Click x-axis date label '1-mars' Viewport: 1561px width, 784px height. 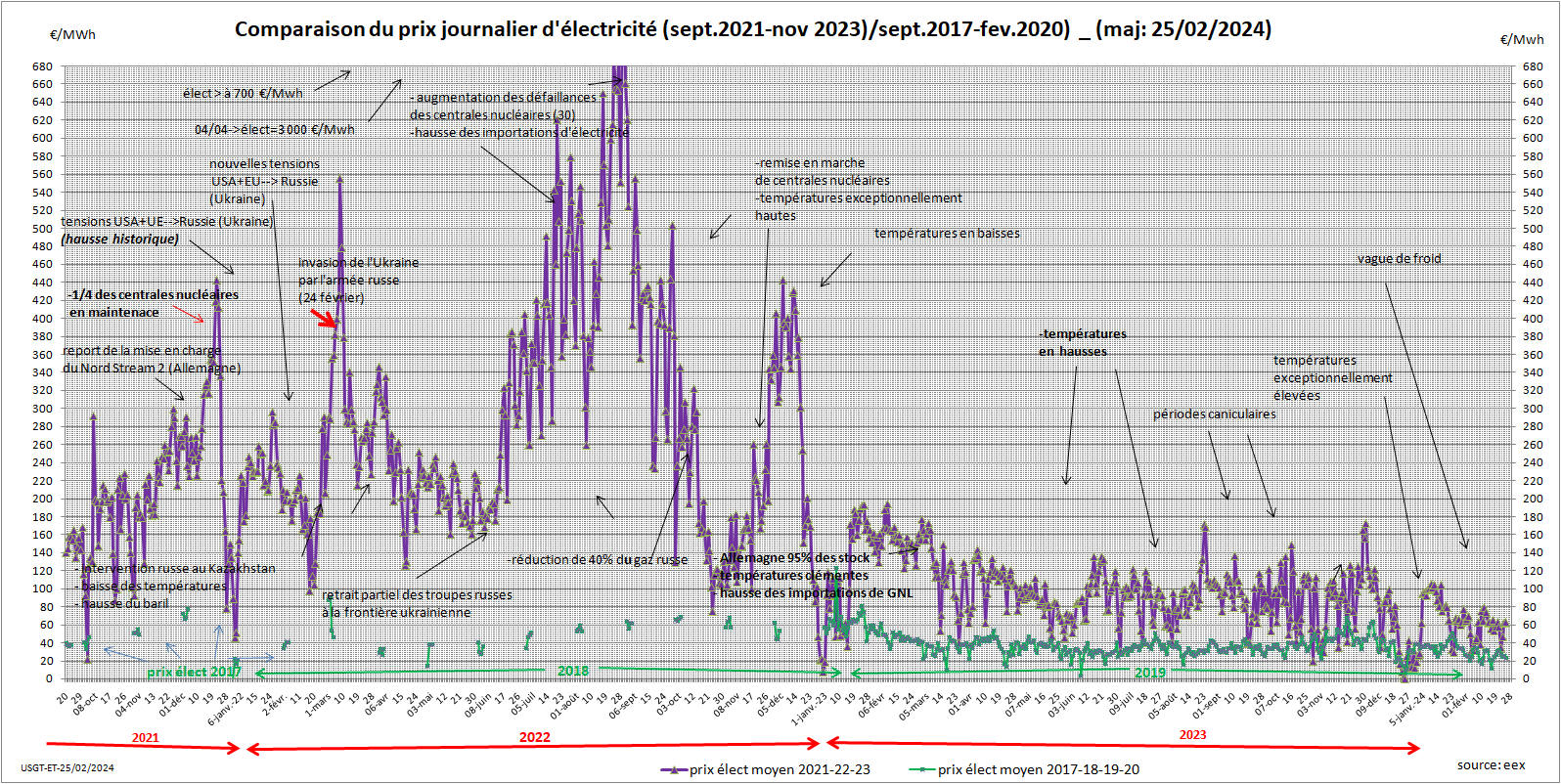tap(317, 704)
